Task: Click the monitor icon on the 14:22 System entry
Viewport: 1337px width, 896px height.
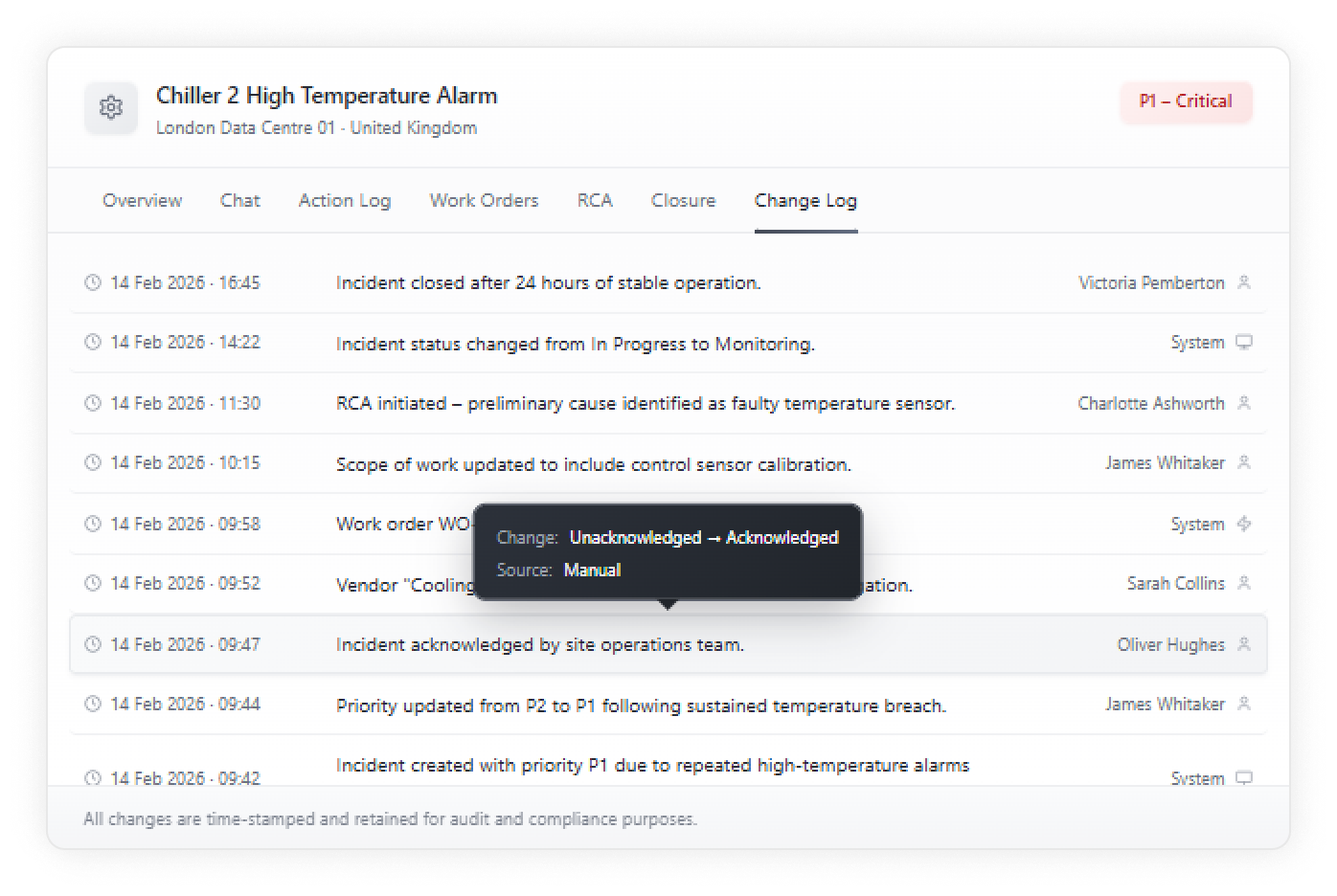Action: [1244, 342]
